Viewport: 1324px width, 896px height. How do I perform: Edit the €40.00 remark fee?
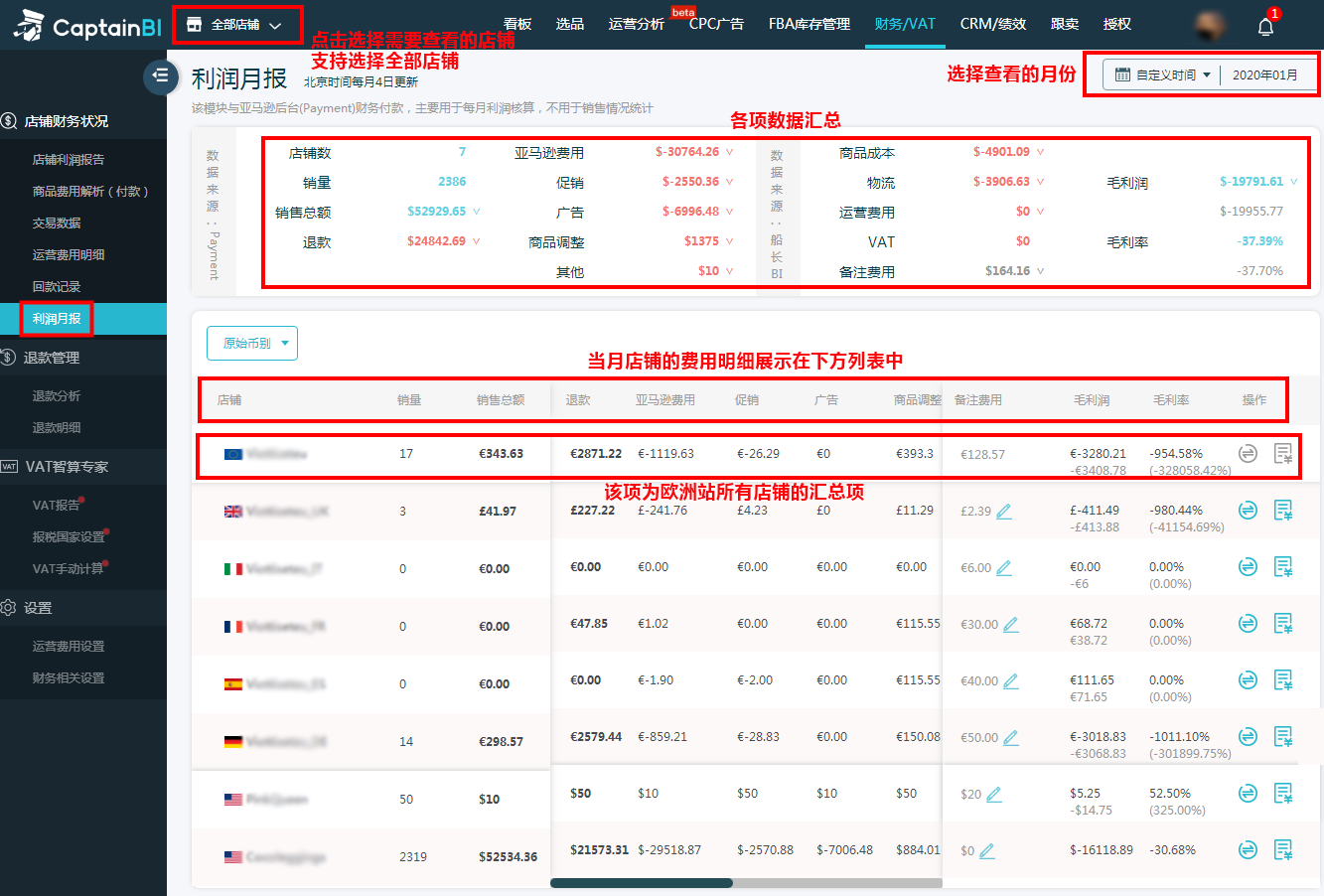click(1011, 681)
